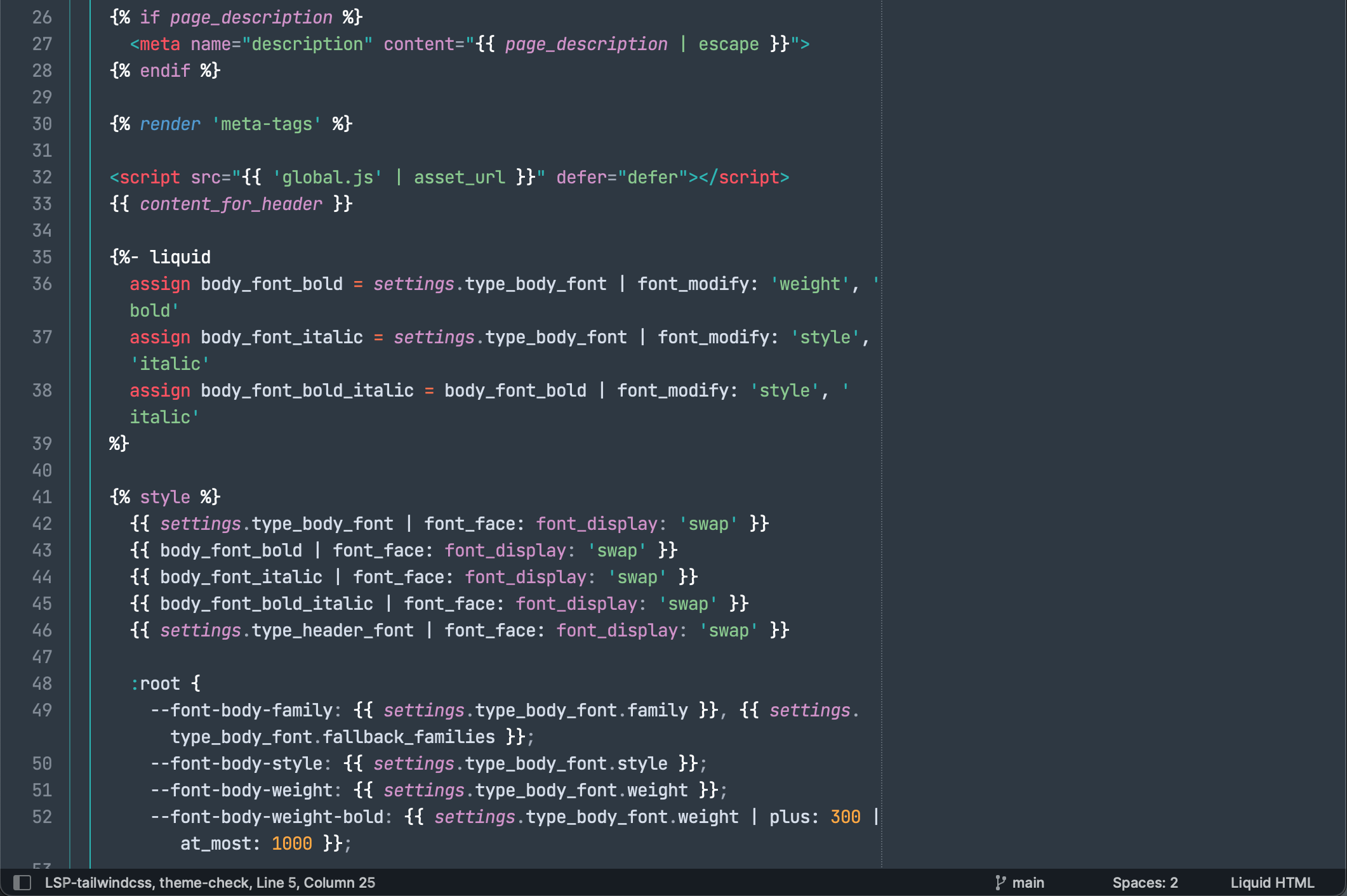Click the git branch icon beside main

click(x=1000, y=883)
